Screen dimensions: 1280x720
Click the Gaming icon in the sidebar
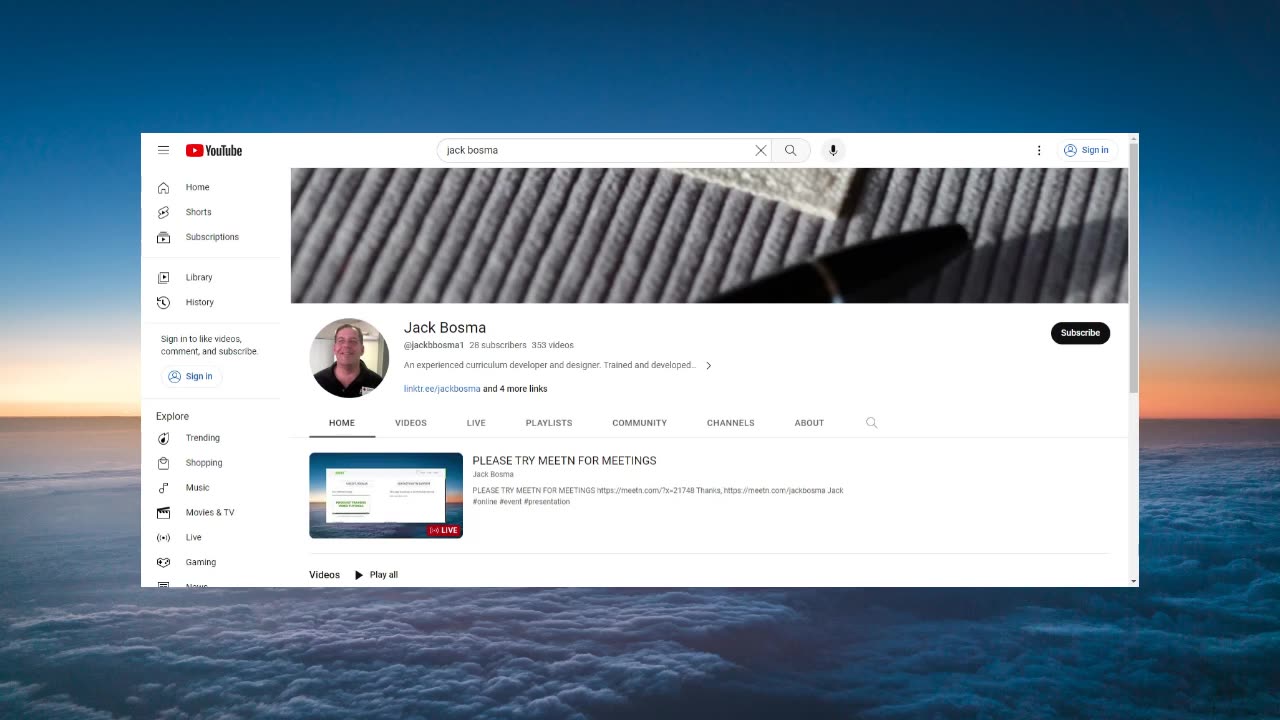pyautogui.click(x=163, y=562)
